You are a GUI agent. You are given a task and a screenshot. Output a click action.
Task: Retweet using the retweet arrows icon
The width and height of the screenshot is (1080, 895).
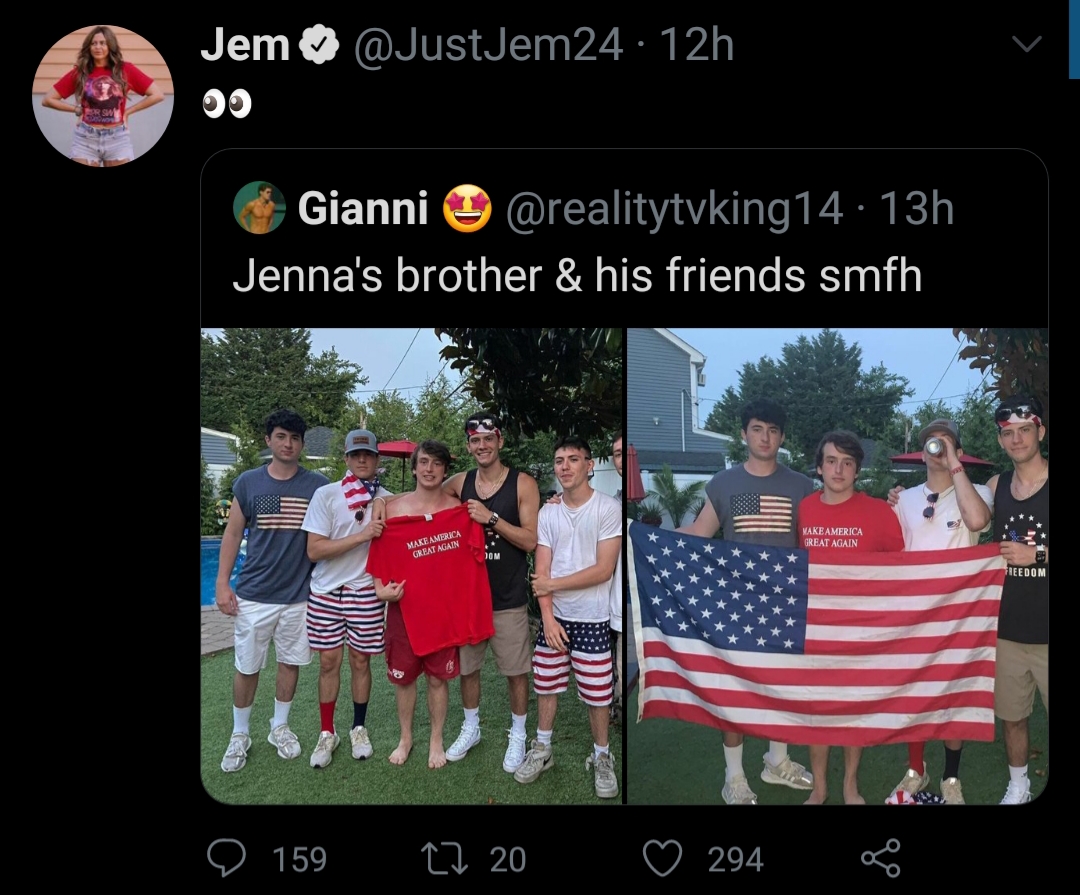coord(446,858)
